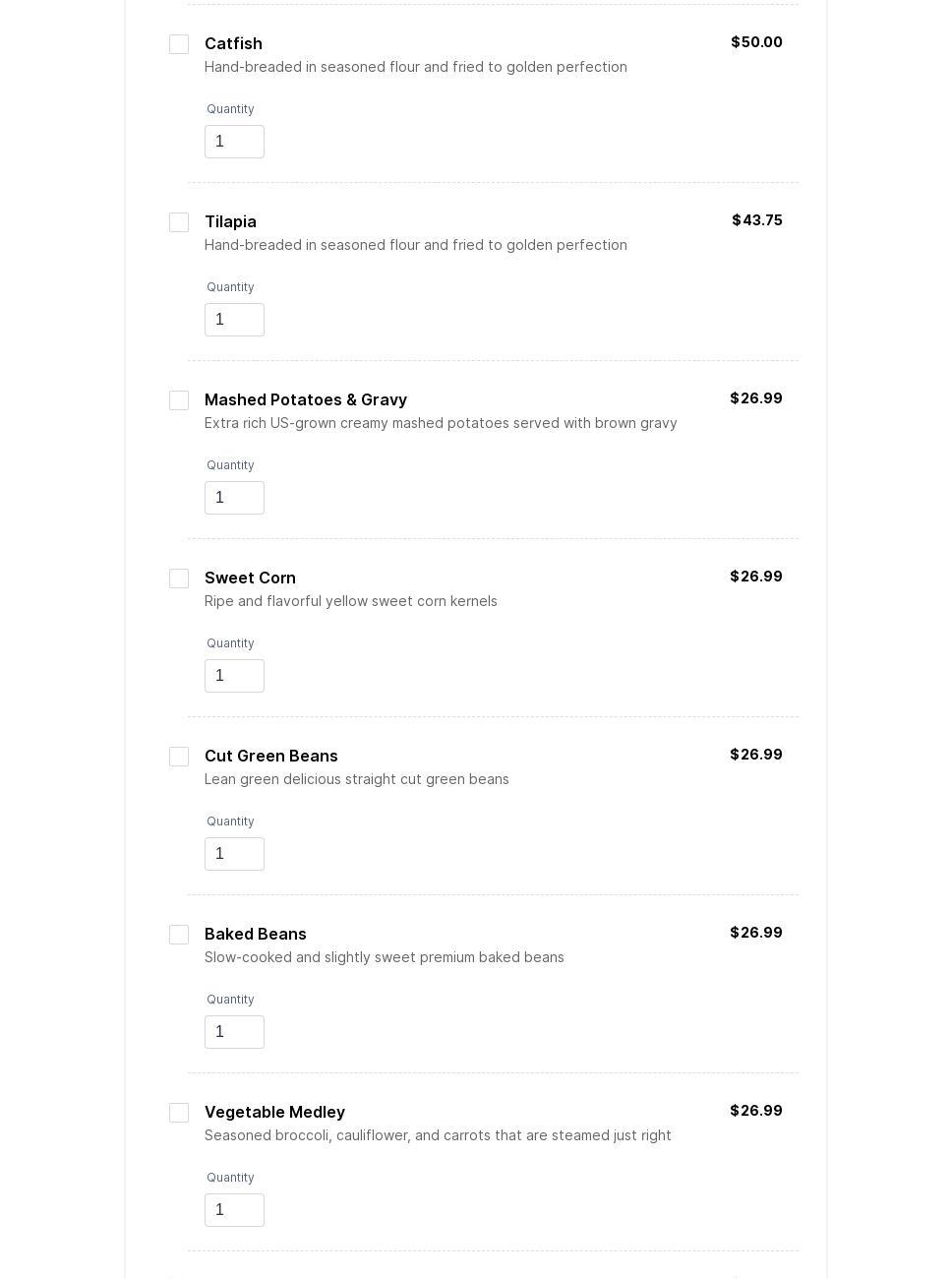
Task: Select the Tilapia checkbox
Action: (179, 222)
